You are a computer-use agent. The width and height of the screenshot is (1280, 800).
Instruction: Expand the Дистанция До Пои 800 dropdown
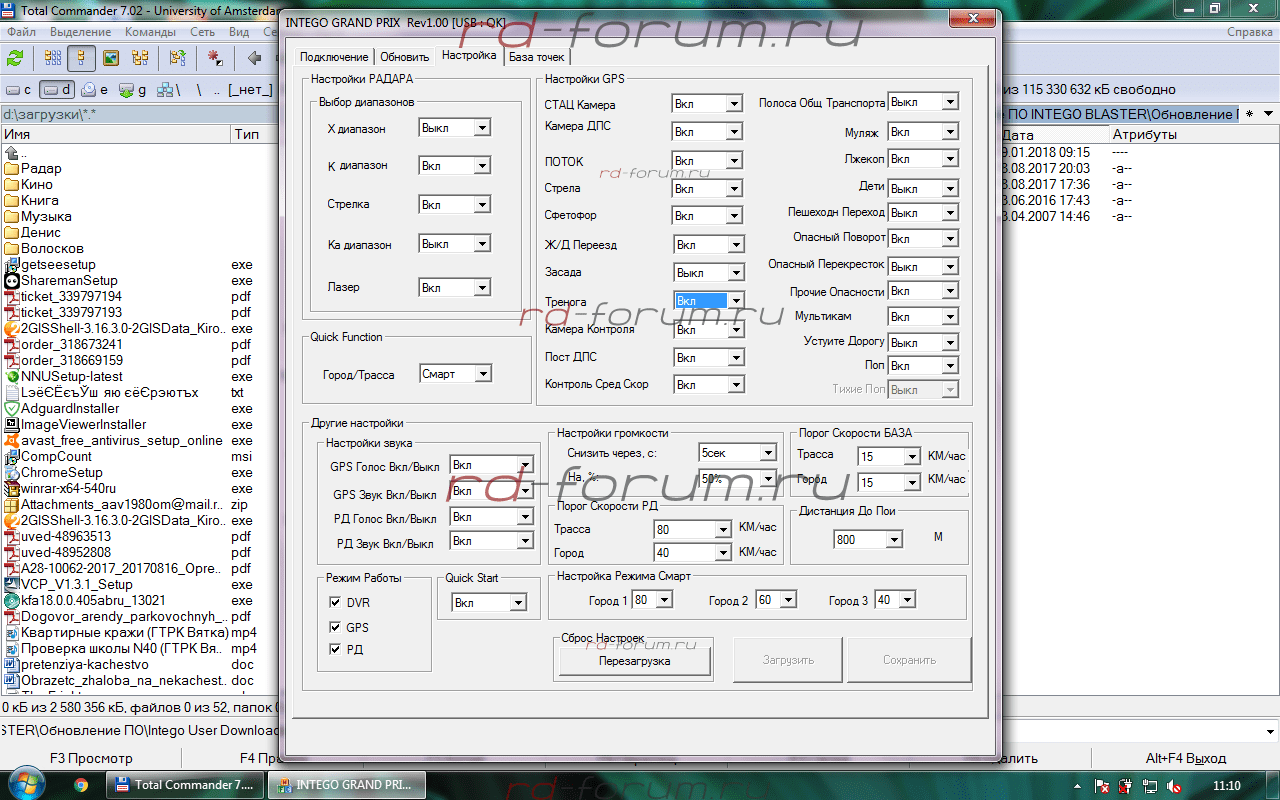coord(894,540)
